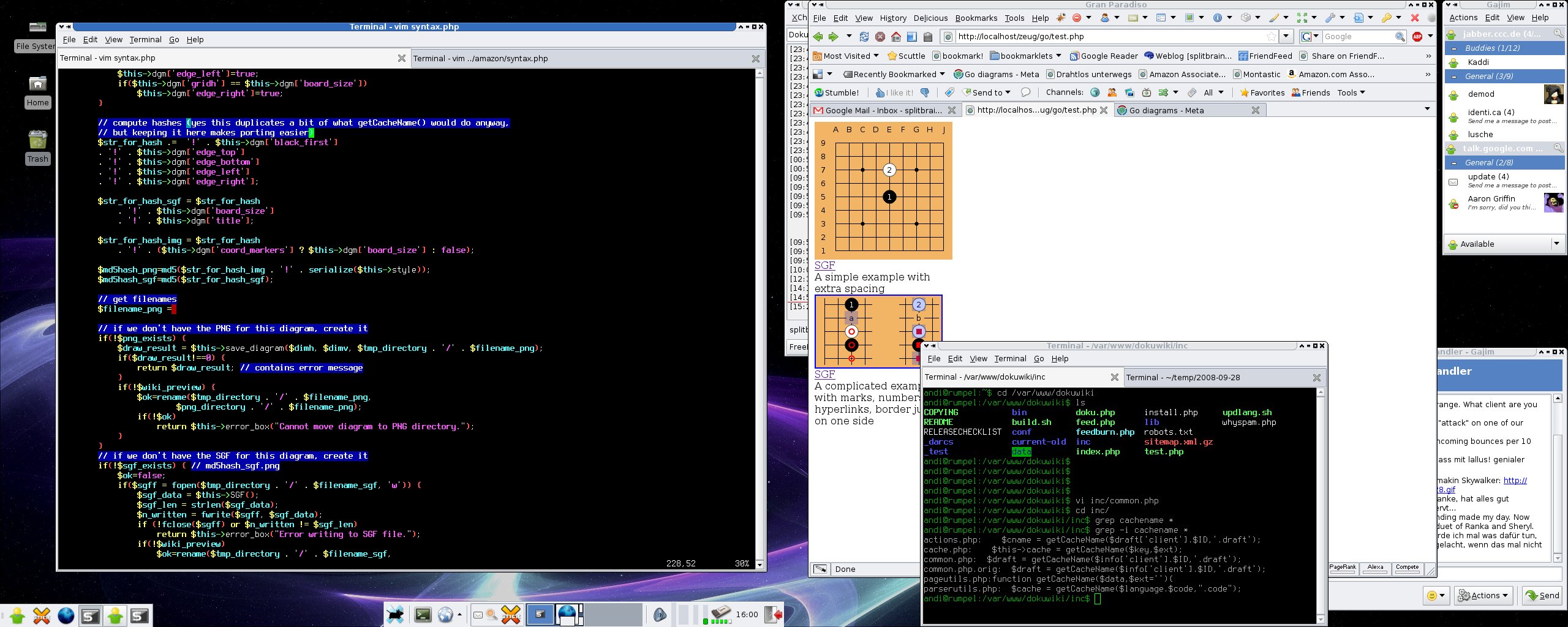
Task: Open the All channels dropdown
Action: 1213,92
